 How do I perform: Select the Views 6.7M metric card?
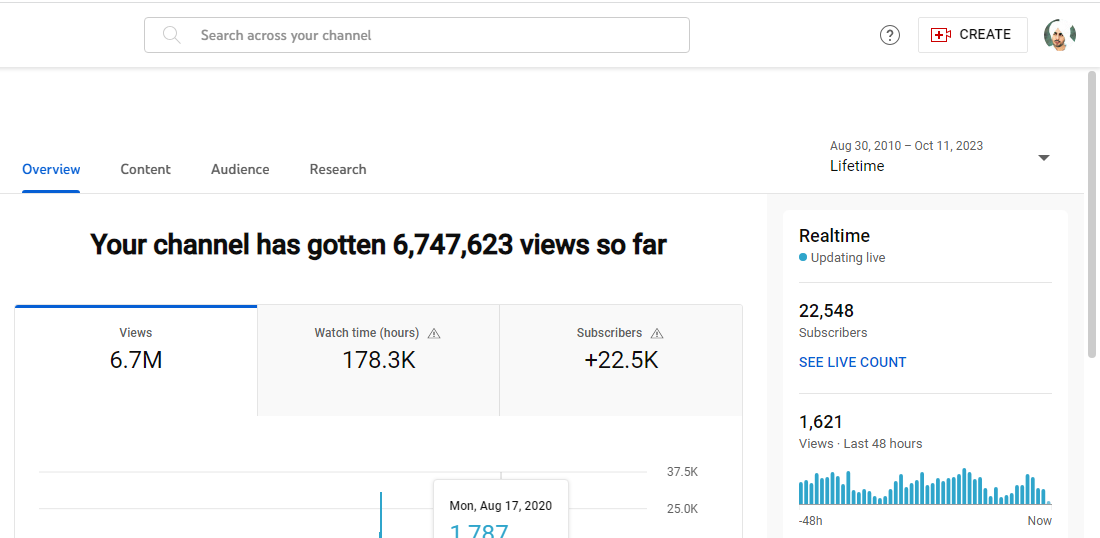(x=136, y=361)
